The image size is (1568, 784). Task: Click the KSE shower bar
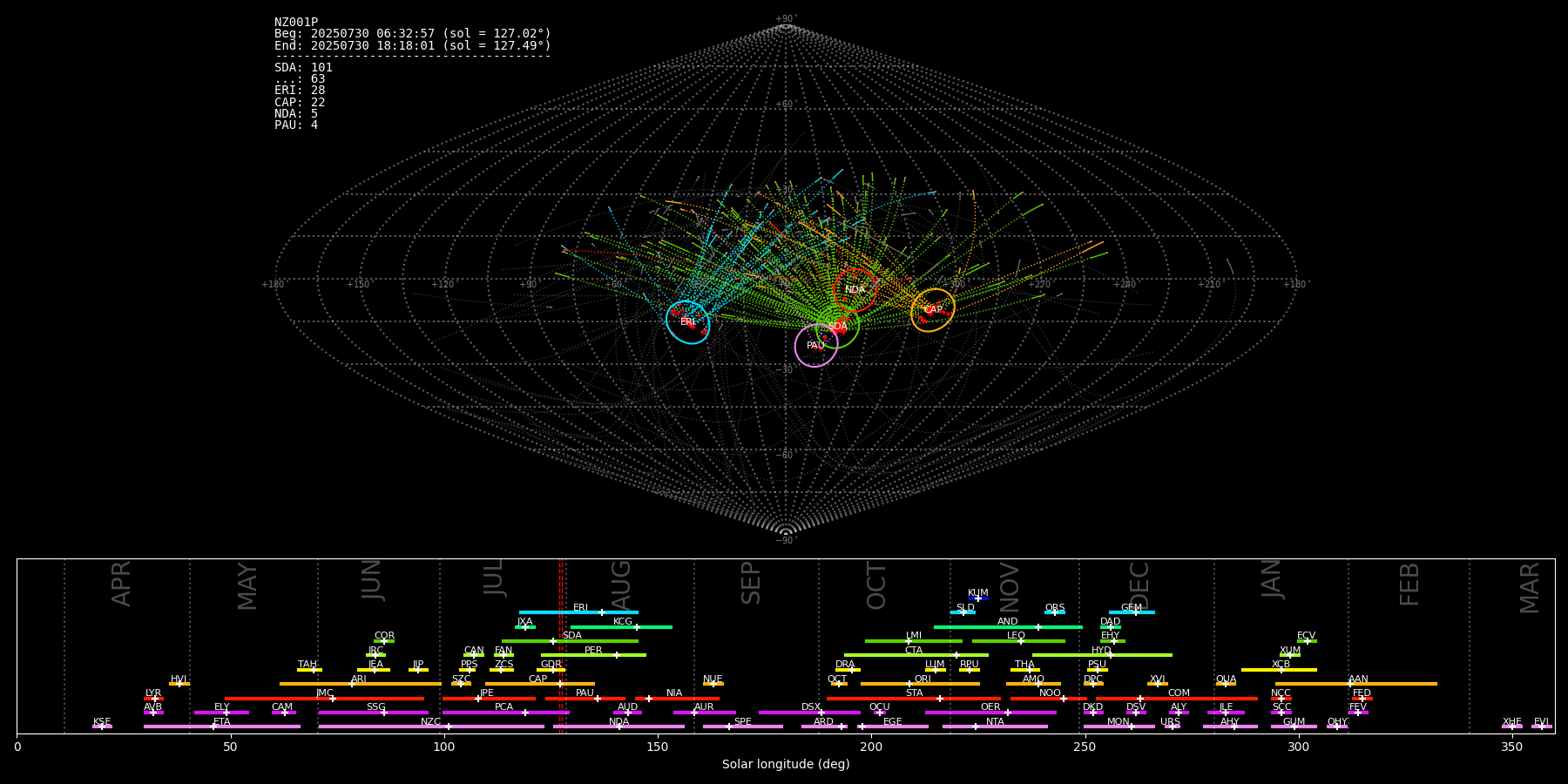pyautogui.click(x=102, y=727)
